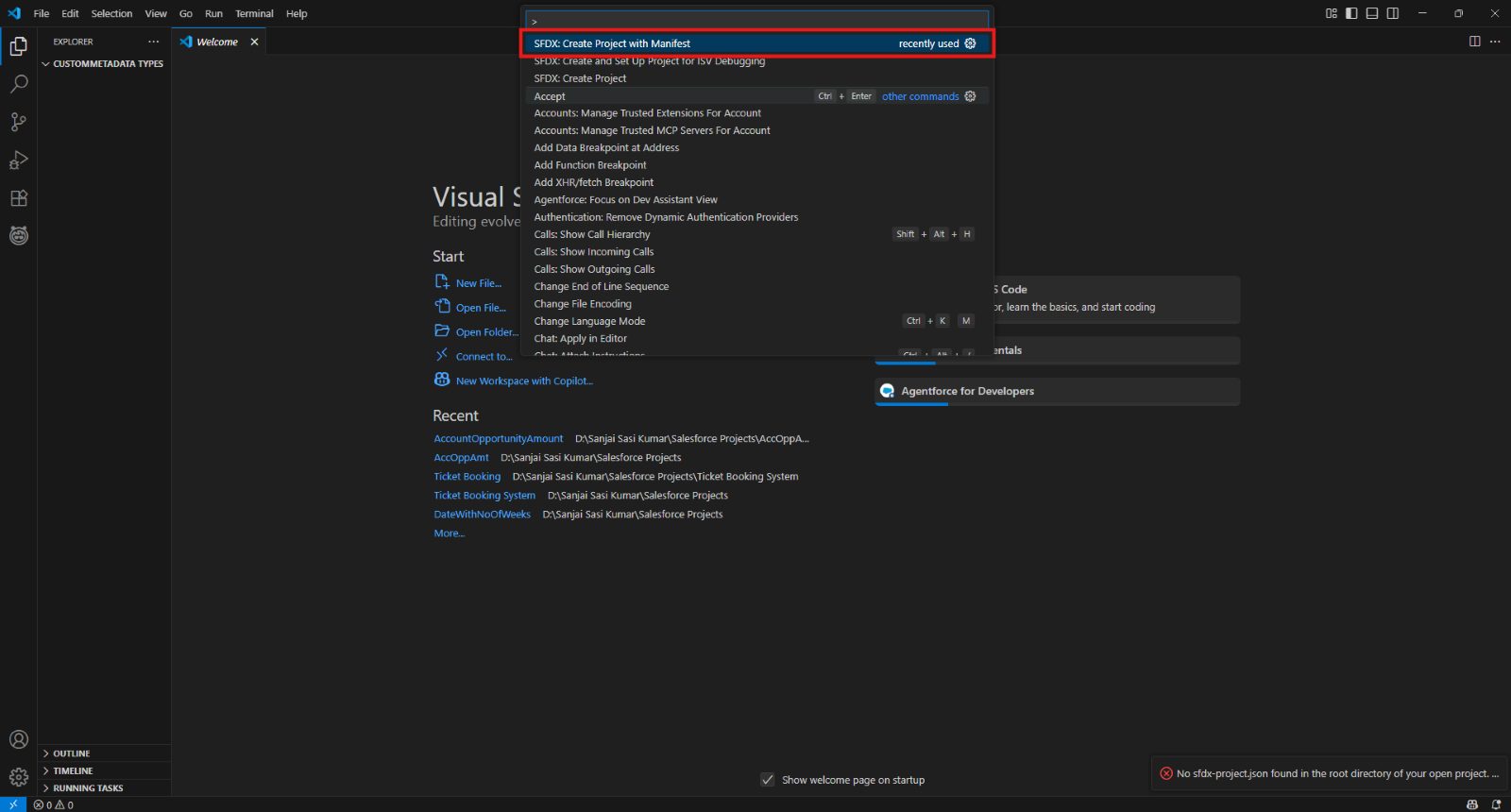Open the Extensions view
This screenshot has width=1511, height=812.
[18, 198]
